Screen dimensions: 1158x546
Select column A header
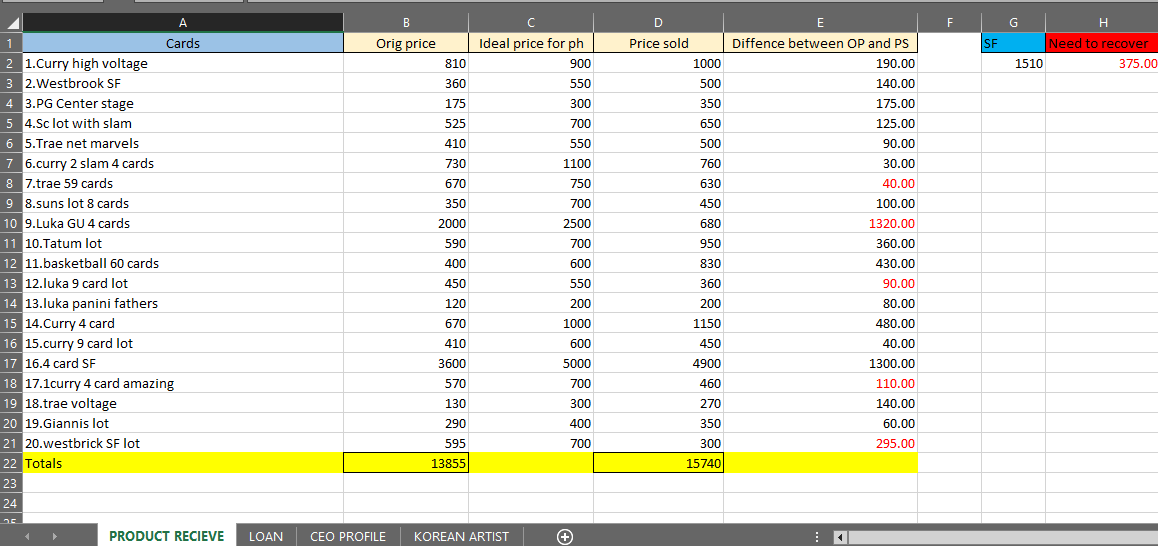click(183, 23)
